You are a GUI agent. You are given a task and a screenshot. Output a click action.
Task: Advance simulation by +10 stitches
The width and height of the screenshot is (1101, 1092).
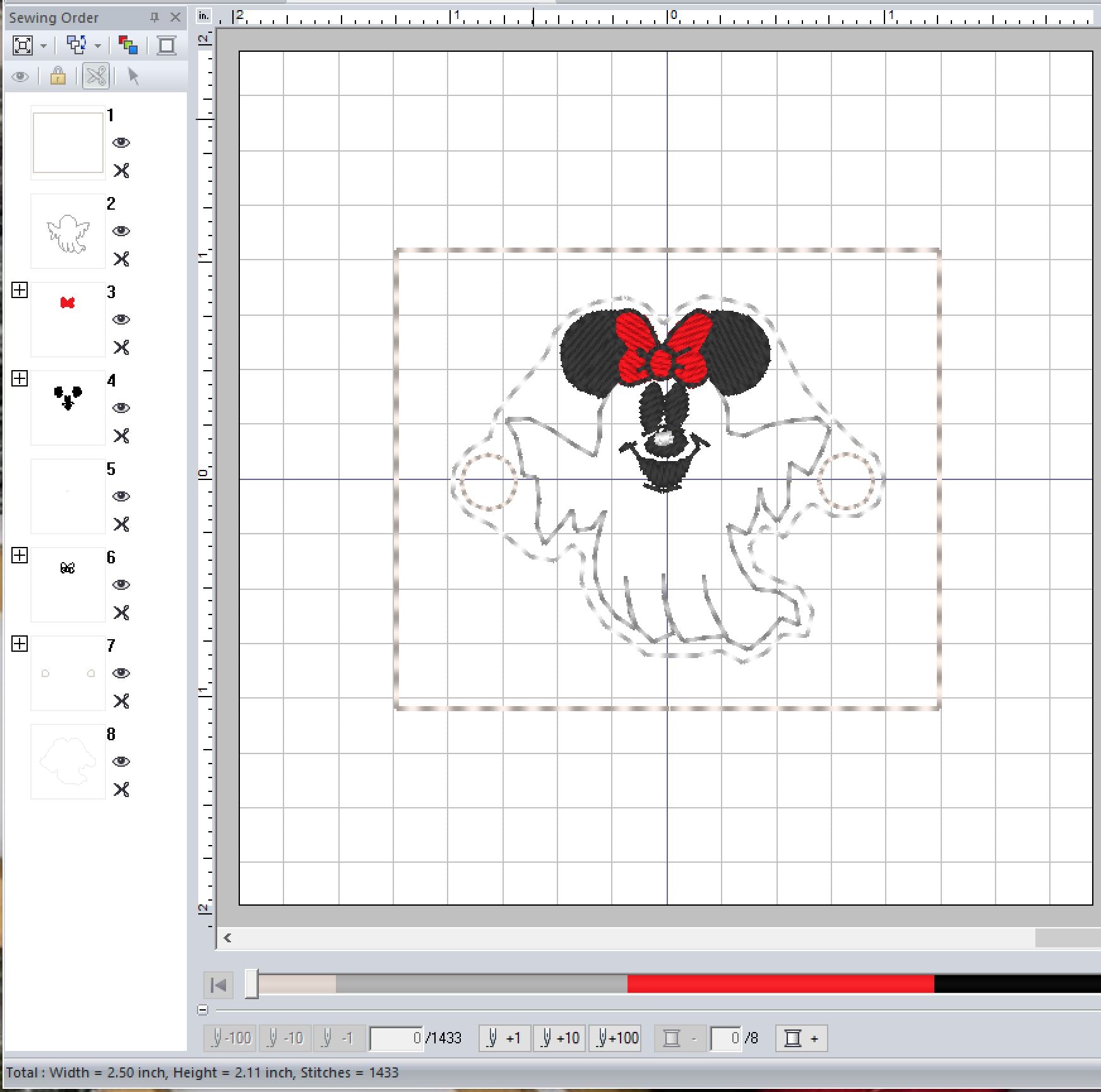[x=559, y=1038]
